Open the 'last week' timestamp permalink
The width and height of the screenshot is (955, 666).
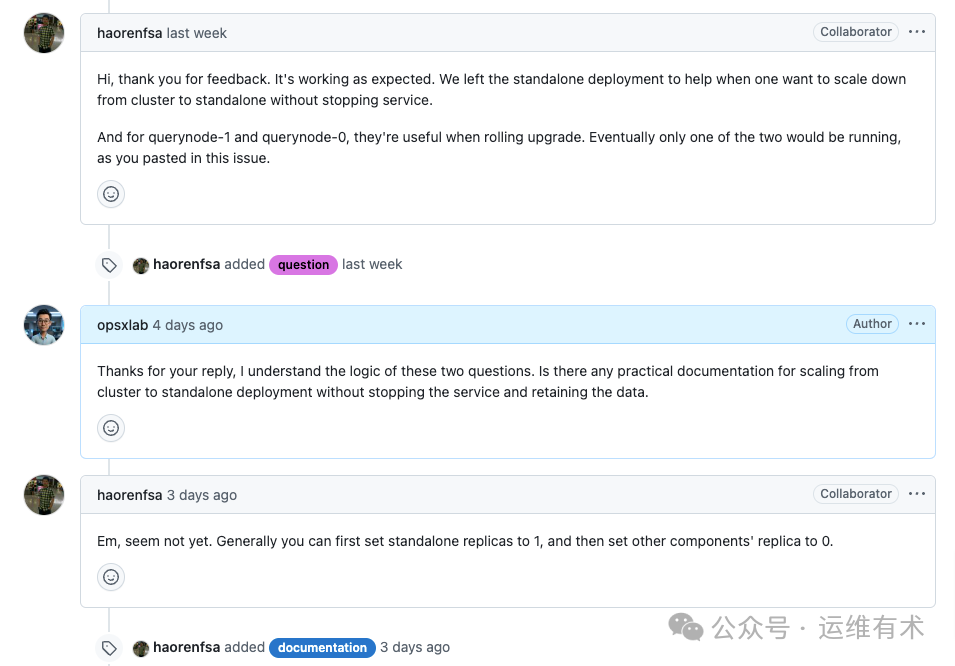[x=196, y=32]
